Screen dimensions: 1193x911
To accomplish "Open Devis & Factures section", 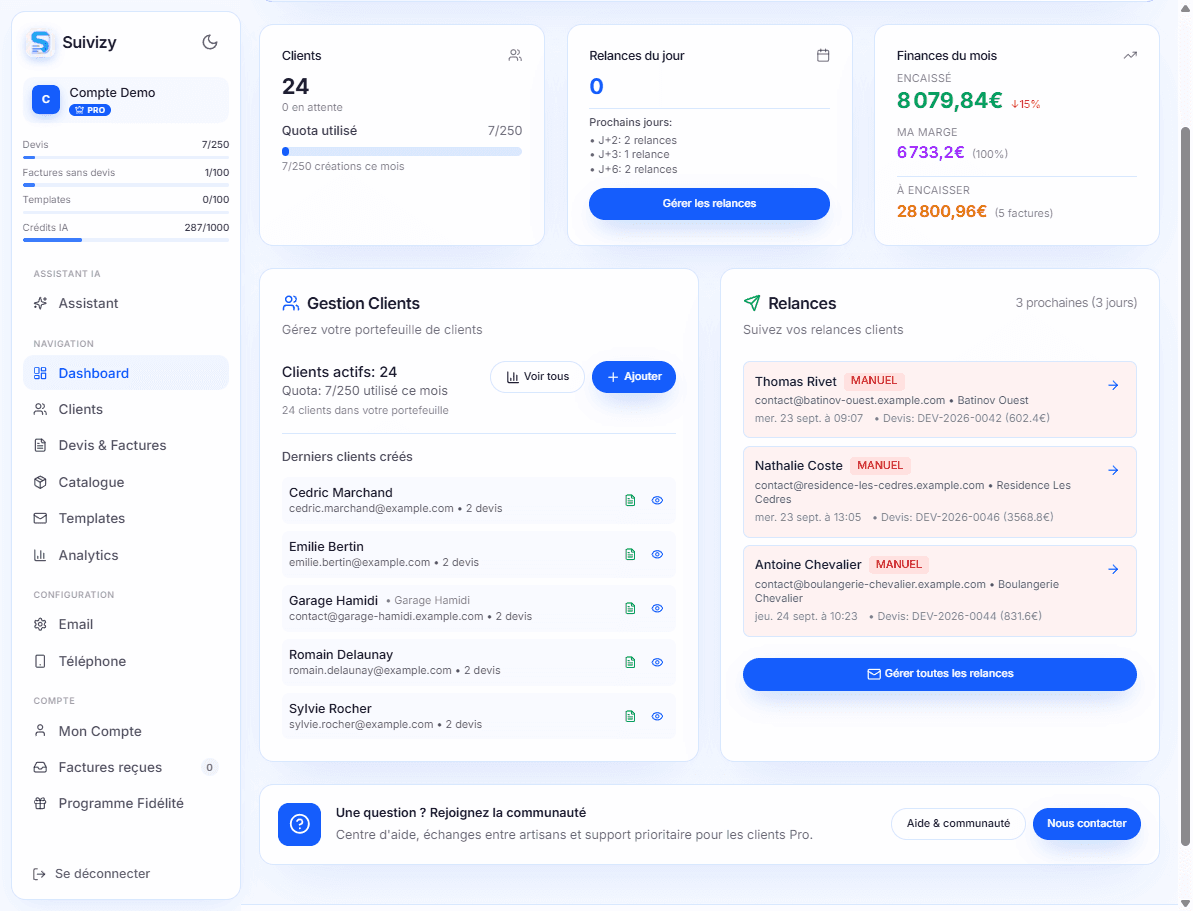I will click(126, 445).
